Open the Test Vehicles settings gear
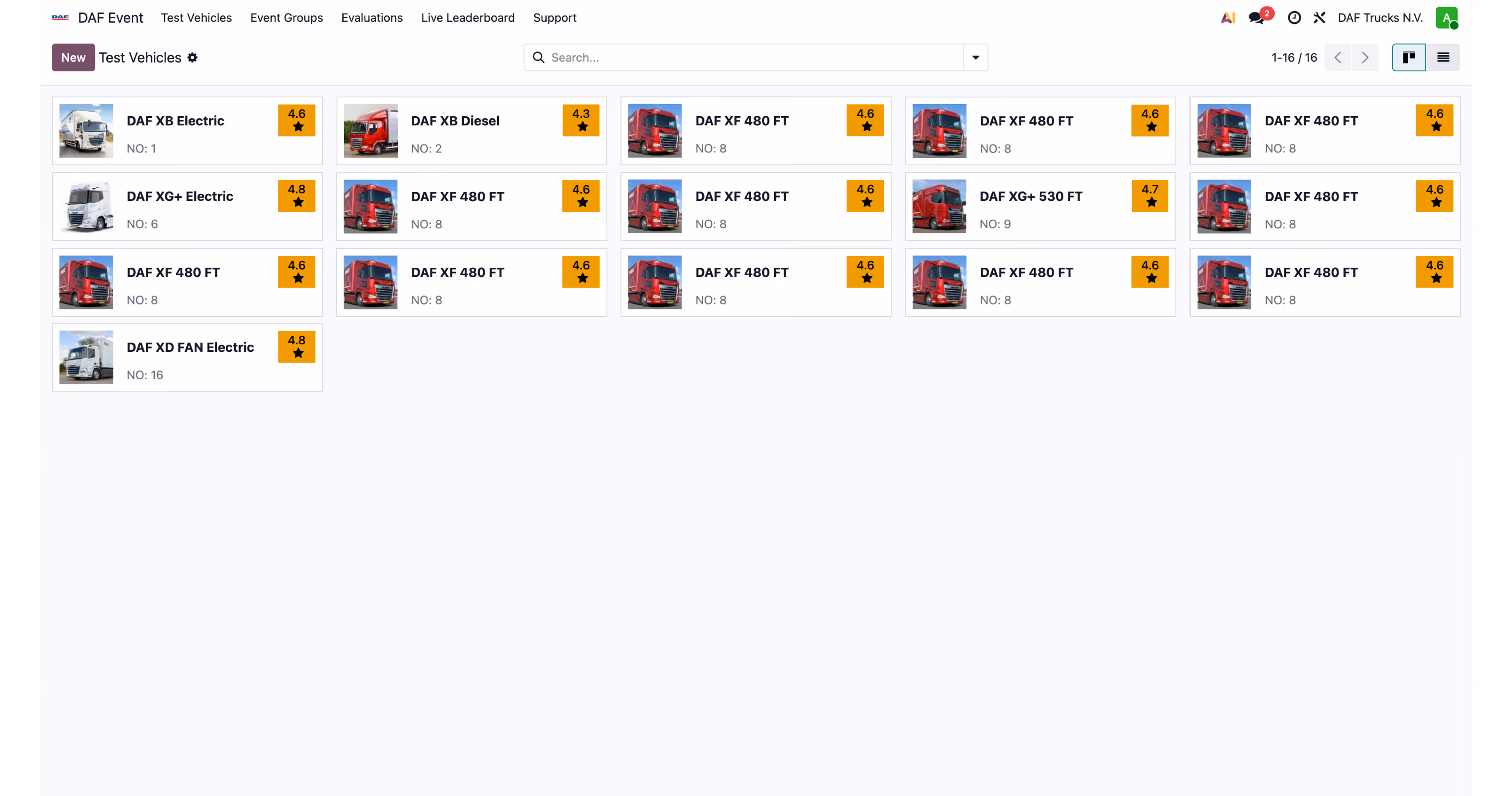The image size is (1512, 796). (192, 58)
